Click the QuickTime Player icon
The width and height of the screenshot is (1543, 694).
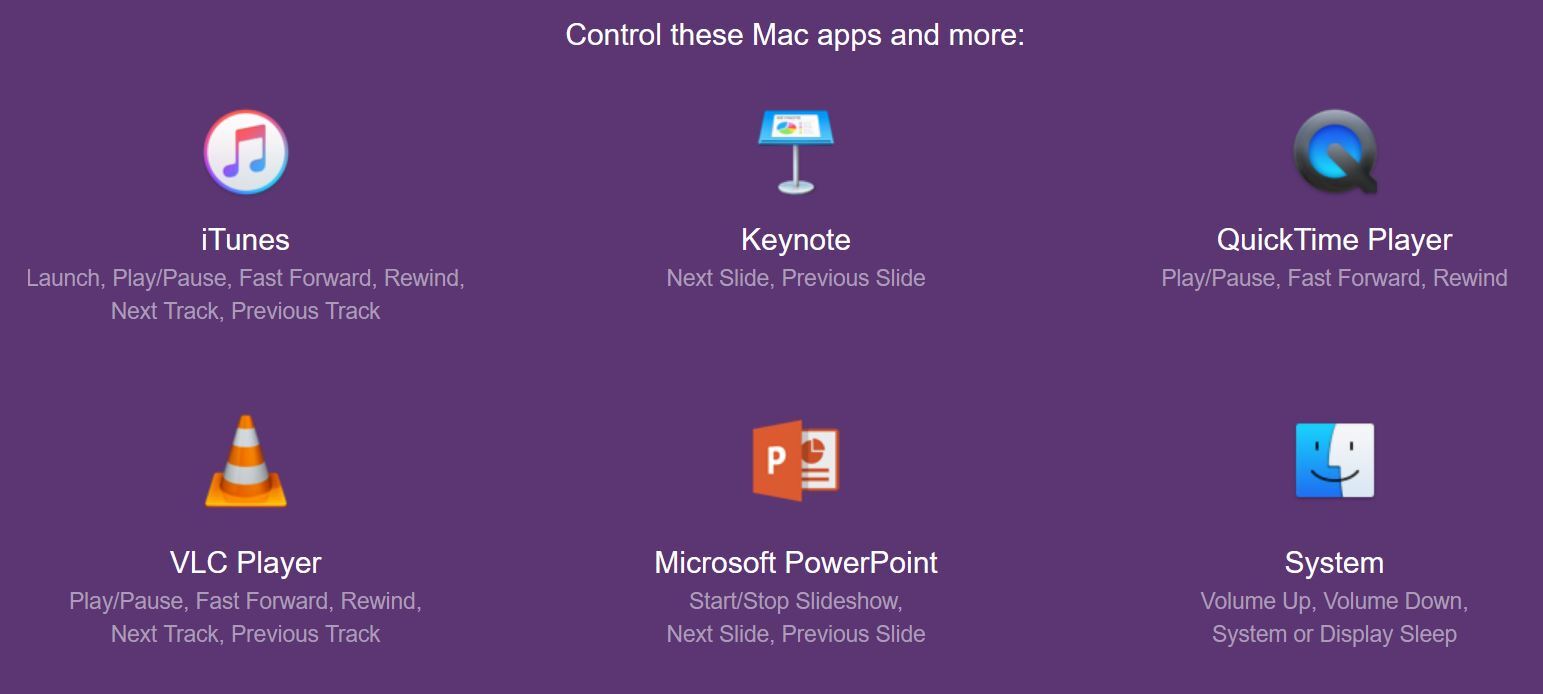(1334, 153)
